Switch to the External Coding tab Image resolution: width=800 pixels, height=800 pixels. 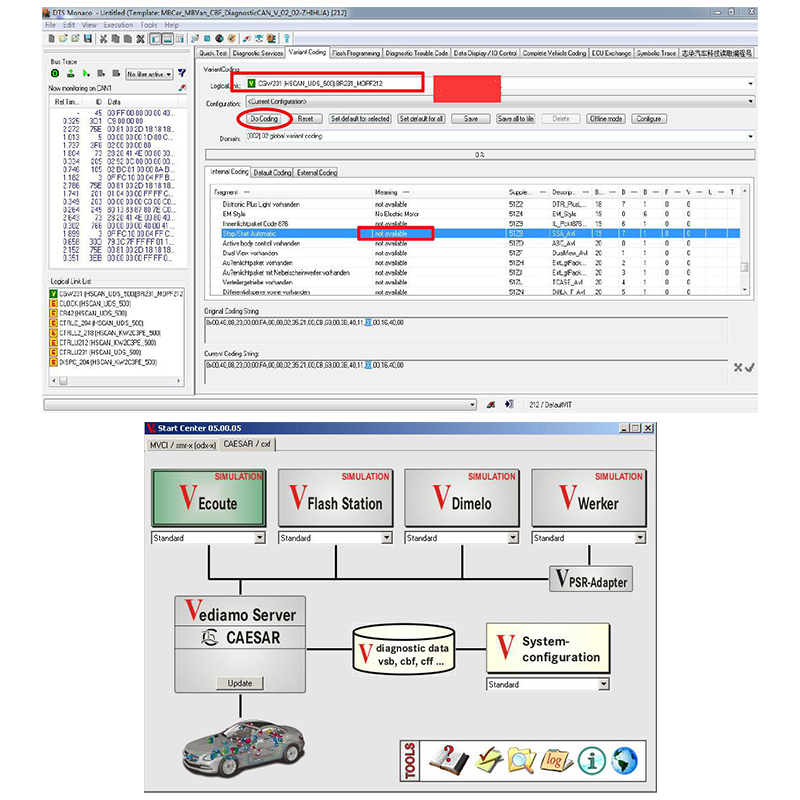coord(317,172)
